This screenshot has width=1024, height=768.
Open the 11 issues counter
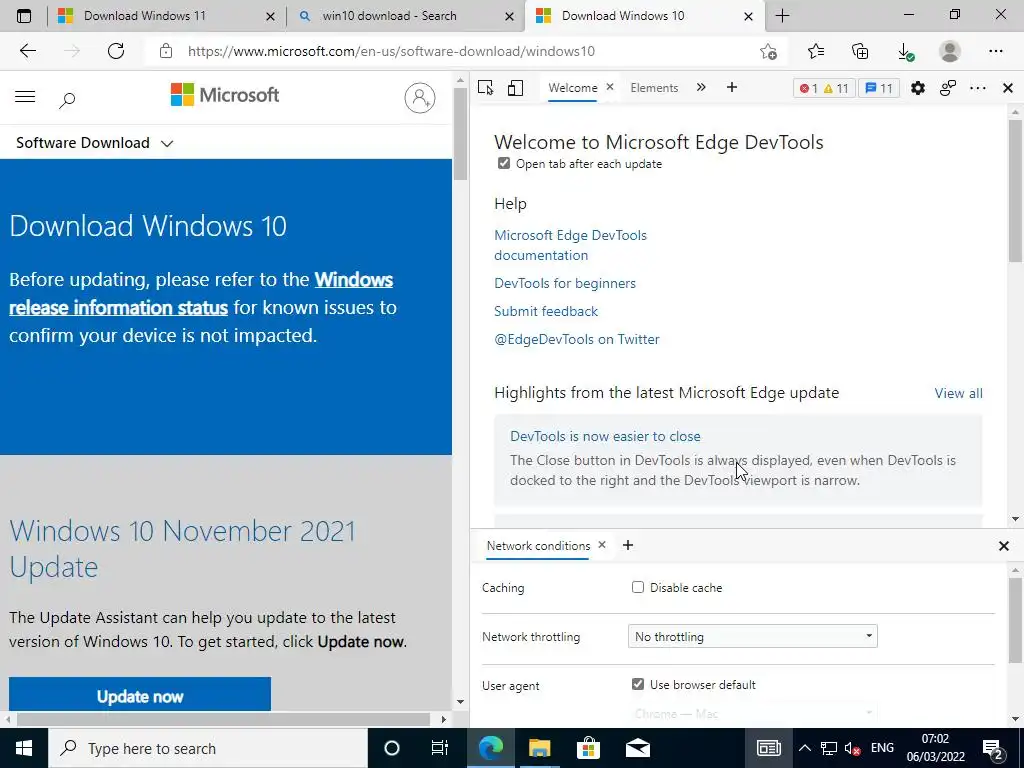pyautogui.click(x=878, y=88)
